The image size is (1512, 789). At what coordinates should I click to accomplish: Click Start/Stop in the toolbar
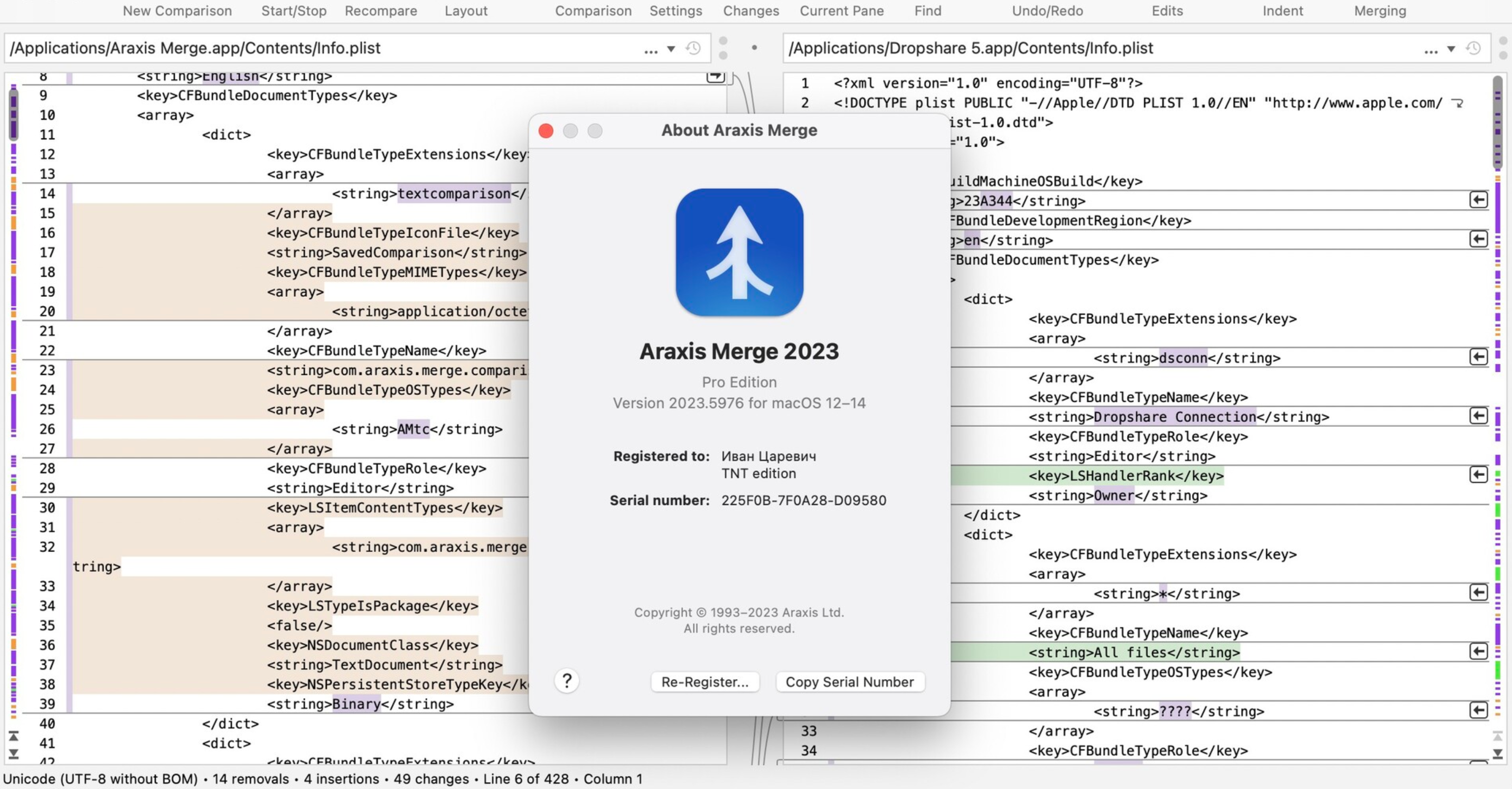(x=294, y=11)
